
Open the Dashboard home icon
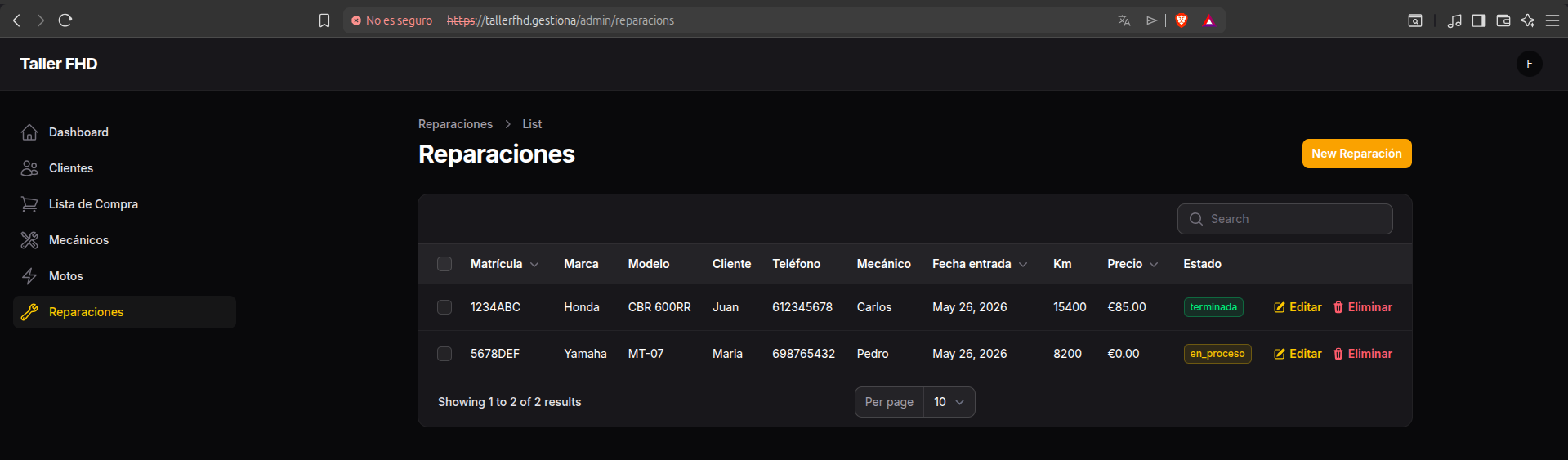(x=29, y=132)
